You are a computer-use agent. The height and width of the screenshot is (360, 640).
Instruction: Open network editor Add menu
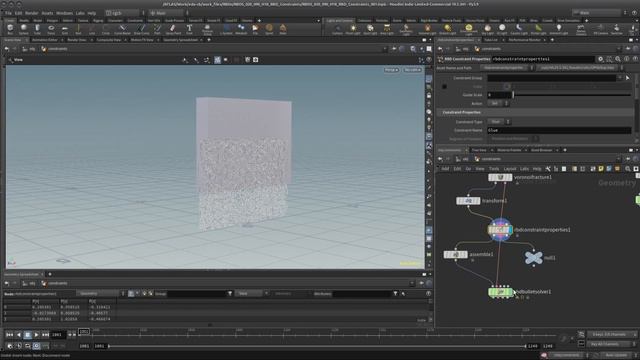tap(445, 169)
